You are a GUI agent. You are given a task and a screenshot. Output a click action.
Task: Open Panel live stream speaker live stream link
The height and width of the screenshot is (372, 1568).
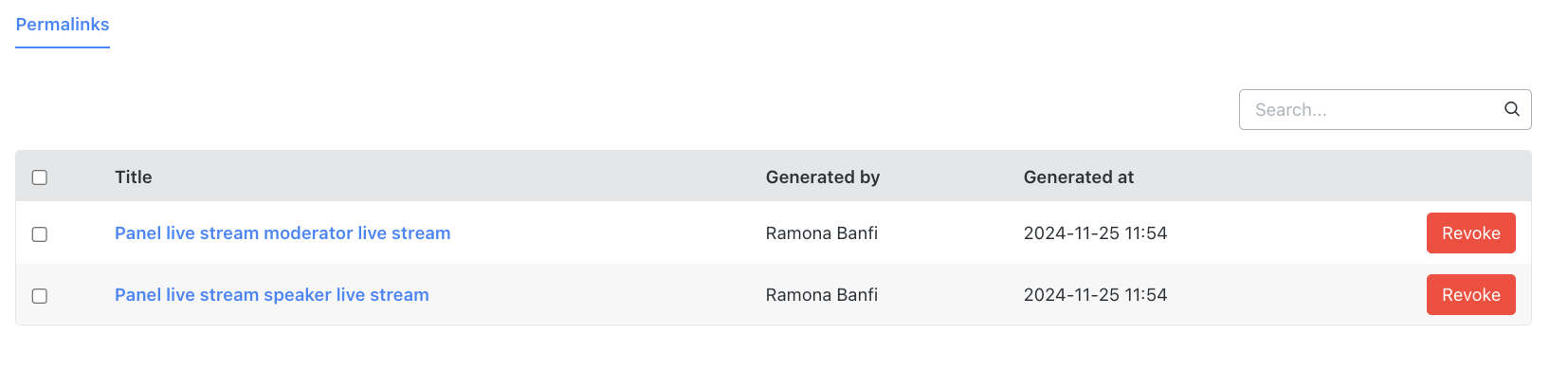(x=272, y=295)
